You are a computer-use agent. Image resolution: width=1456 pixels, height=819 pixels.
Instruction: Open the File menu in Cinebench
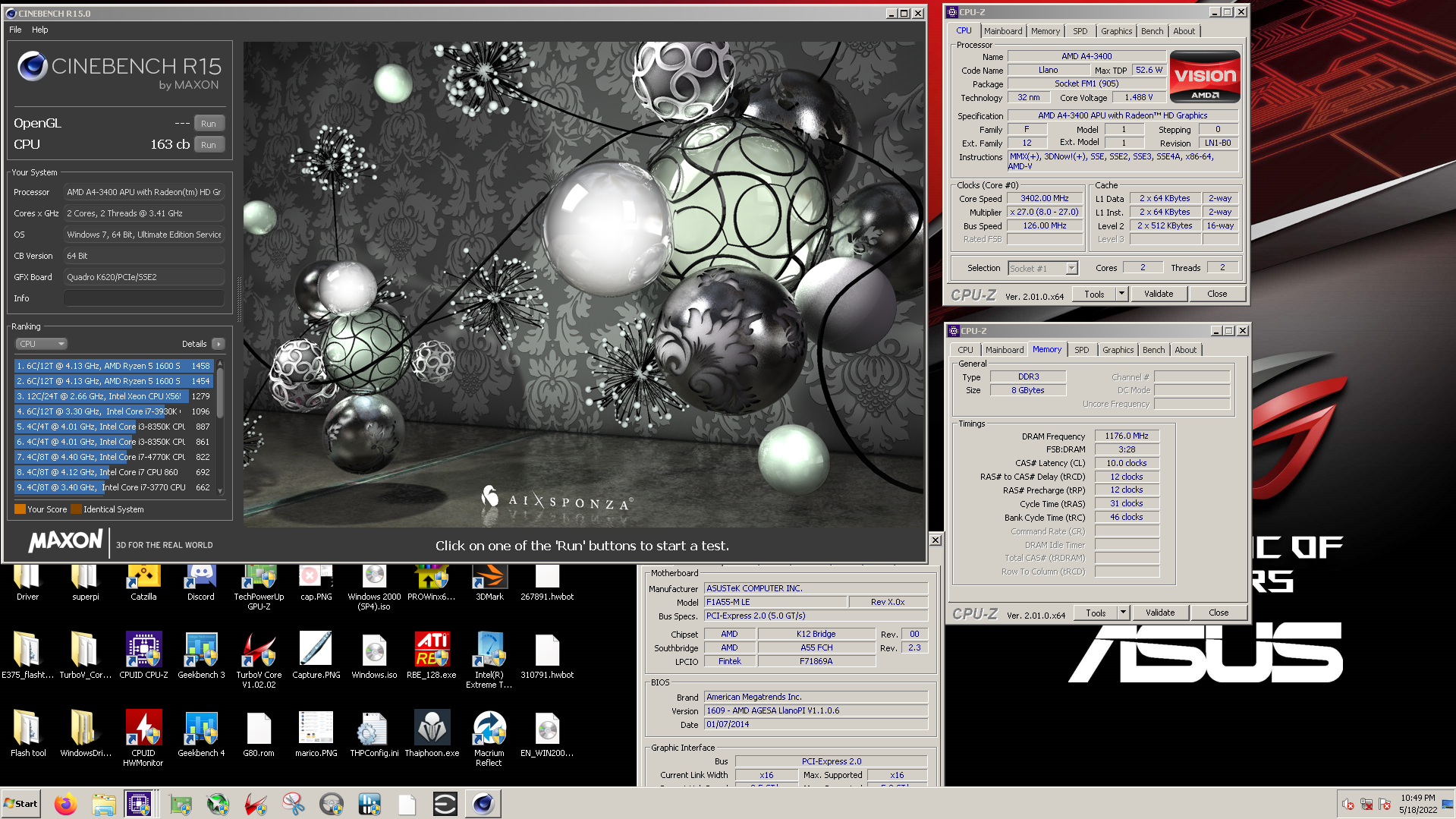15,30
